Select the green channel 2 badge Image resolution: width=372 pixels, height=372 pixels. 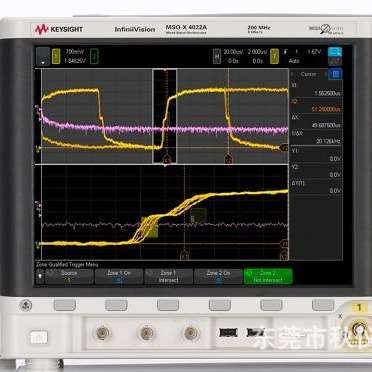(94, 56)
